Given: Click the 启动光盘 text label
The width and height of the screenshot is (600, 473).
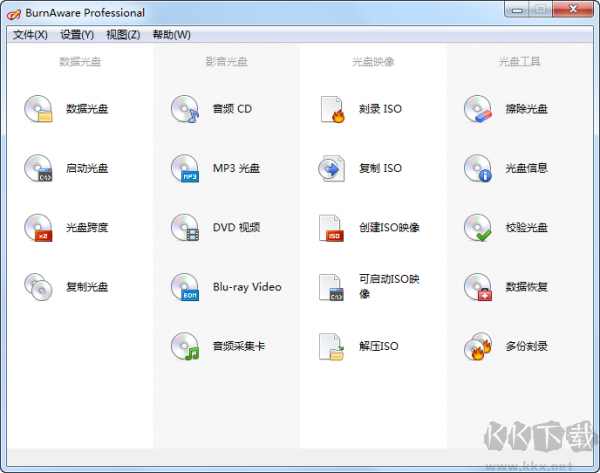Looking at the screenshot, I should pyautogui.click(x=87, y=168).
